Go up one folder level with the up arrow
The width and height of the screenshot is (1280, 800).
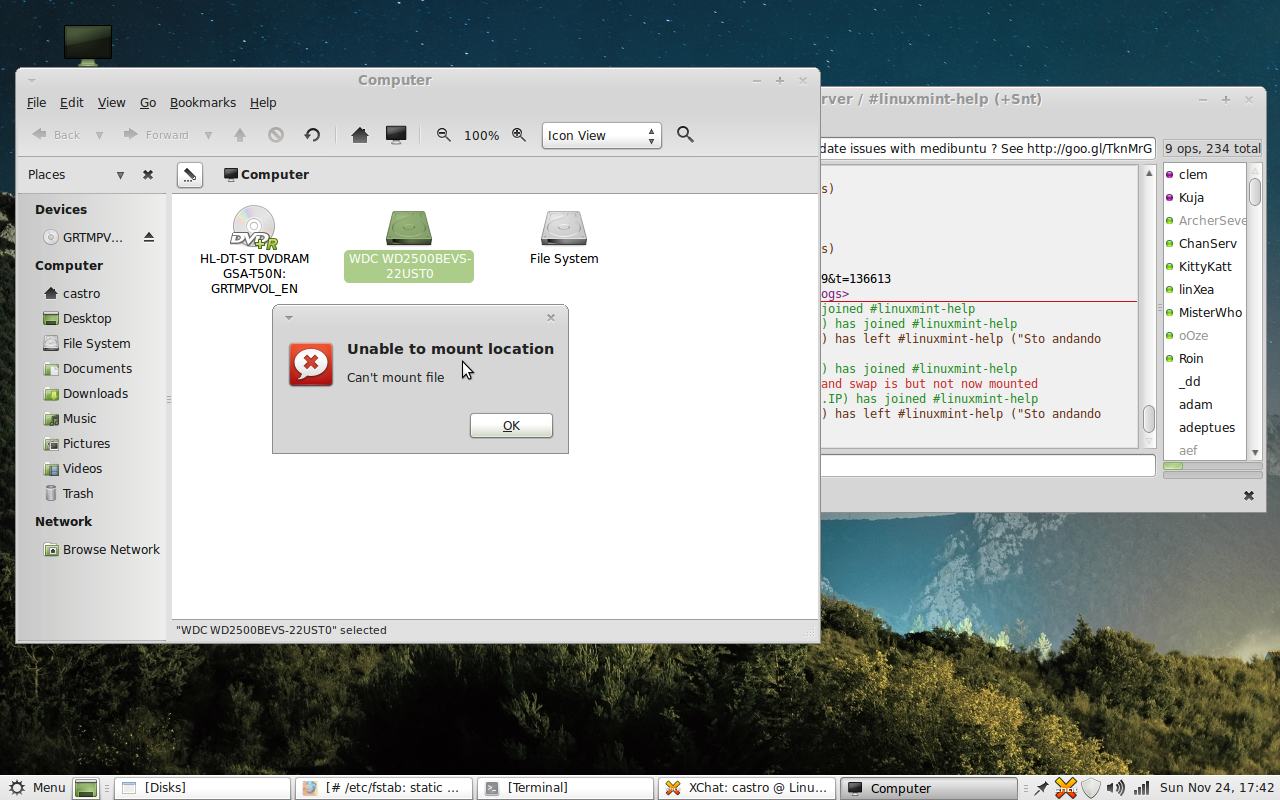pos(240,135)
